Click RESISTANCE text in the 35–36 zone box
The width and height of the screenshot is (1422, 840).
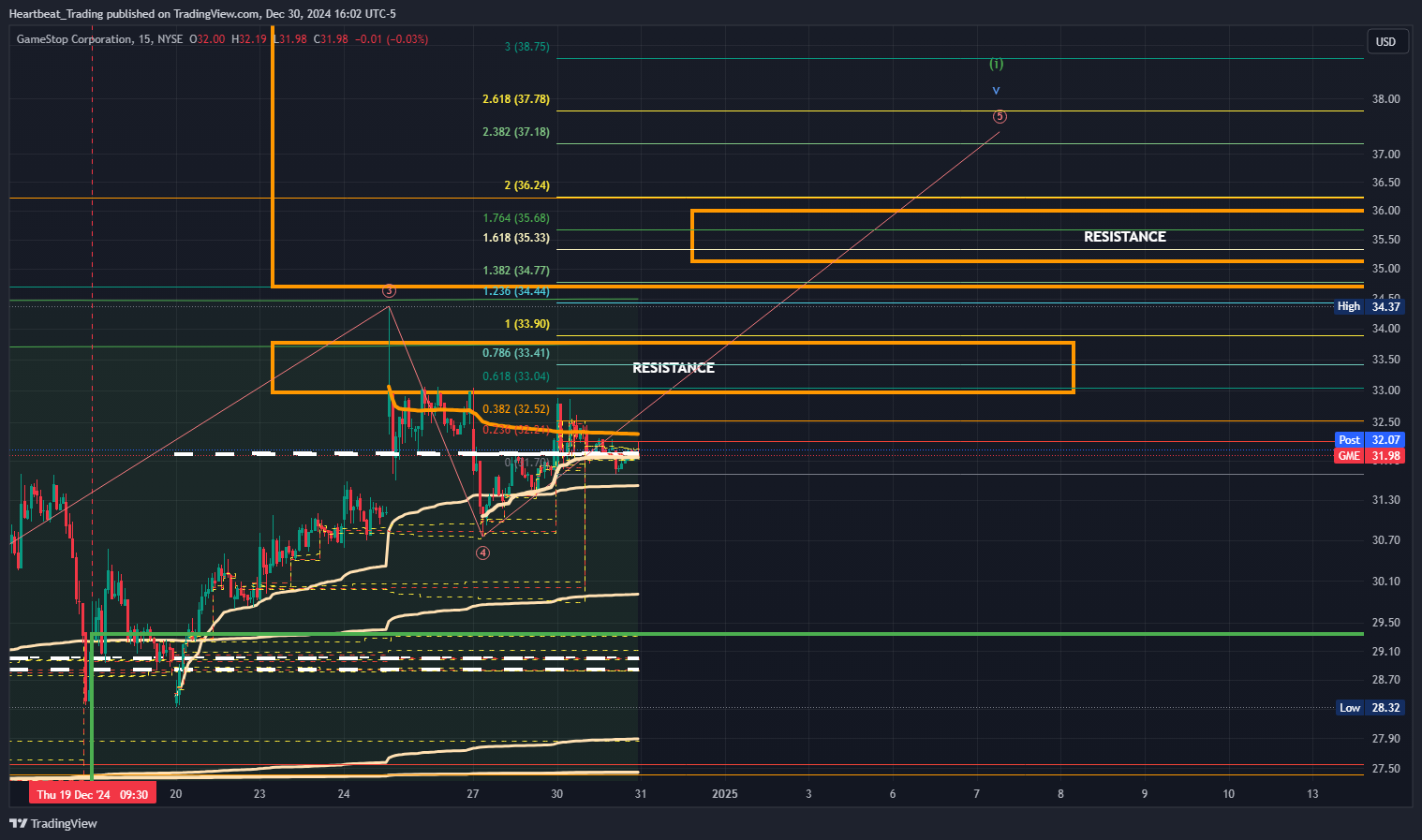coord(1125,237)
